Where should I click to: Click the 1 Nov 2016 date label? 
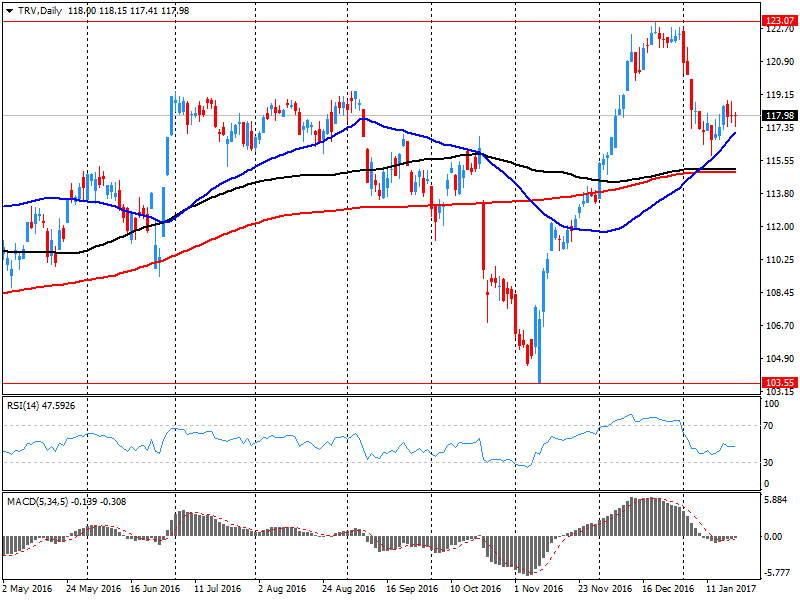539,589
